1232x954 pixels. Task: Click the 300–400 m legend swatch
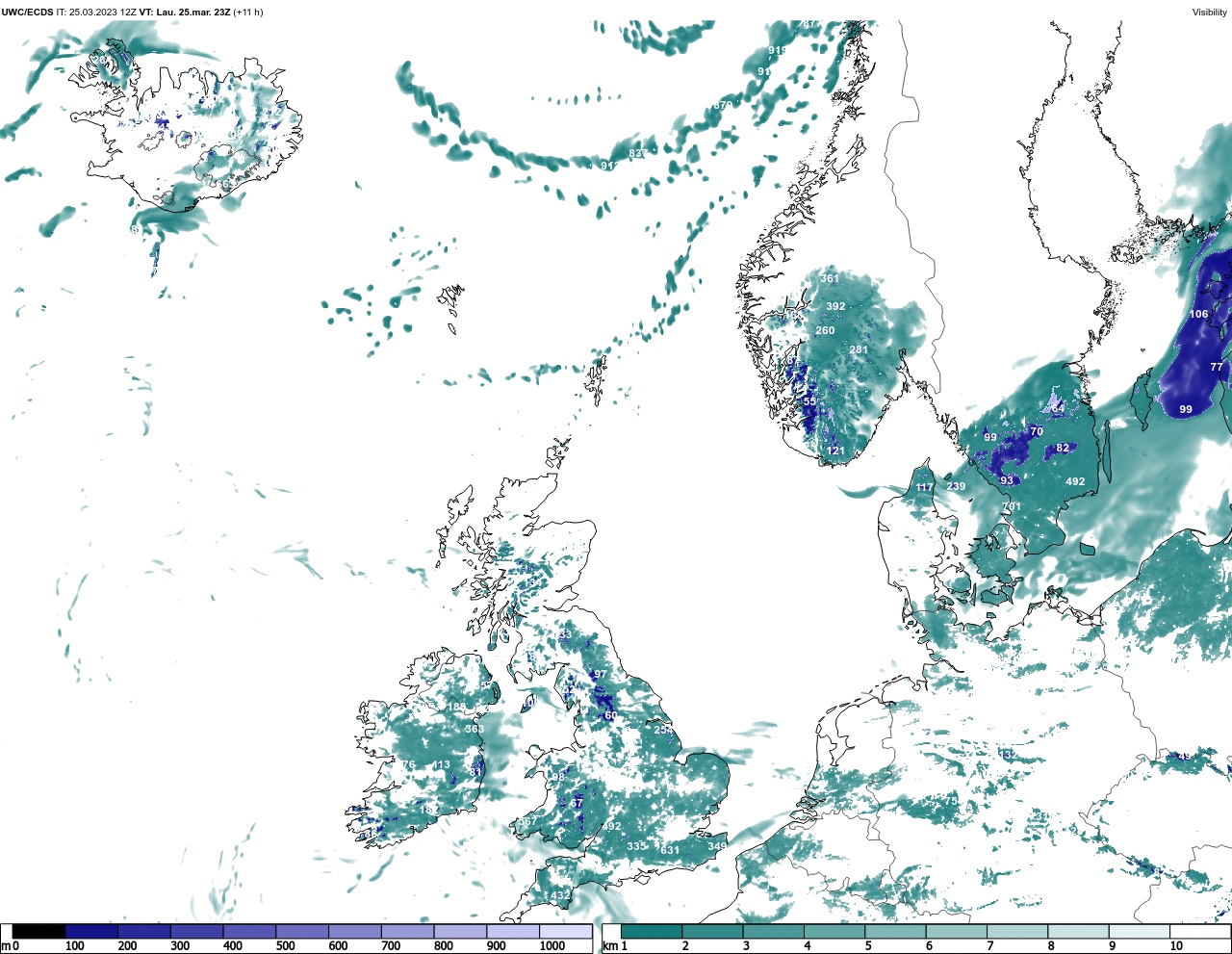coord(196,932)
